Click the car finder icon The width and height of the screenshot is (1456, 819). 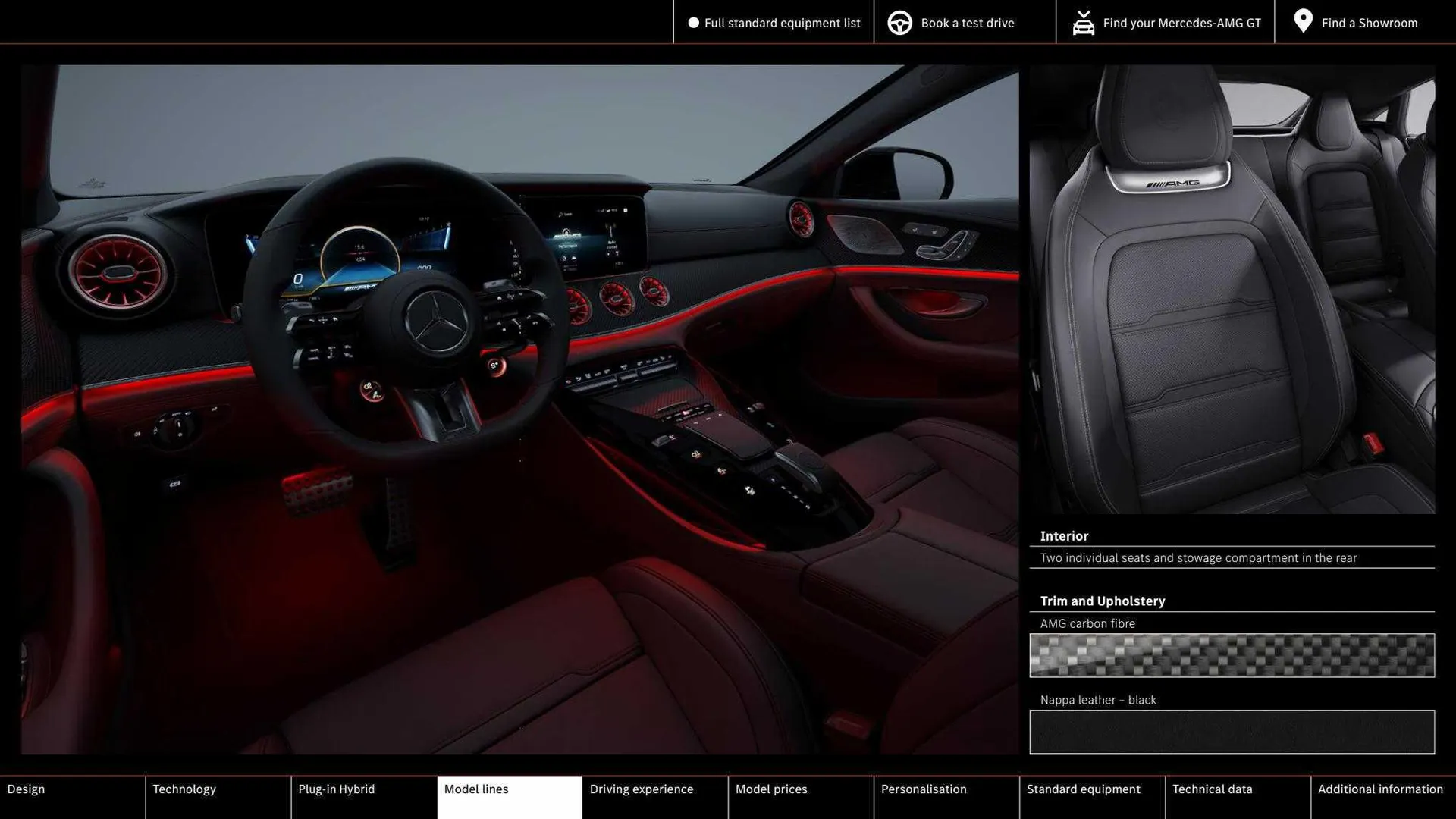pyautogui.click(x=1083, y=23)
